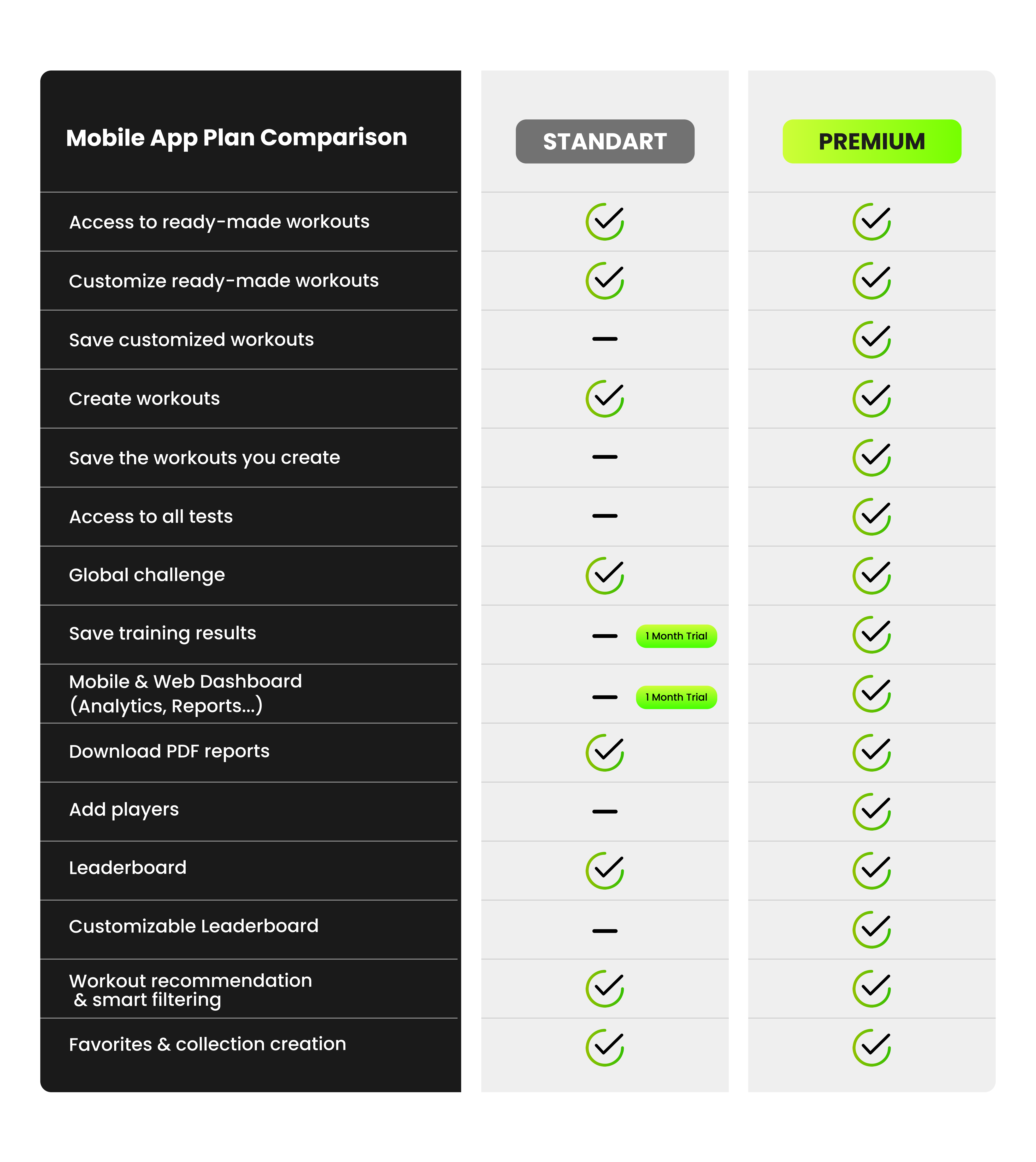Click the STANDART plan badge
Image resolution: width=1036 pixels, height=1162 pixels.
pyautogui.click(x=605, y=141)
